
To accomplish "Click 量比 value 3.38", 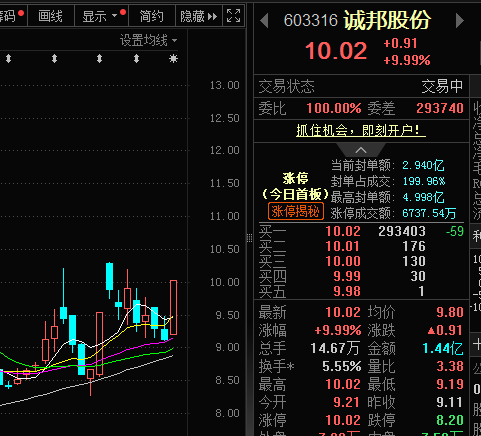I will coord(450,366).
